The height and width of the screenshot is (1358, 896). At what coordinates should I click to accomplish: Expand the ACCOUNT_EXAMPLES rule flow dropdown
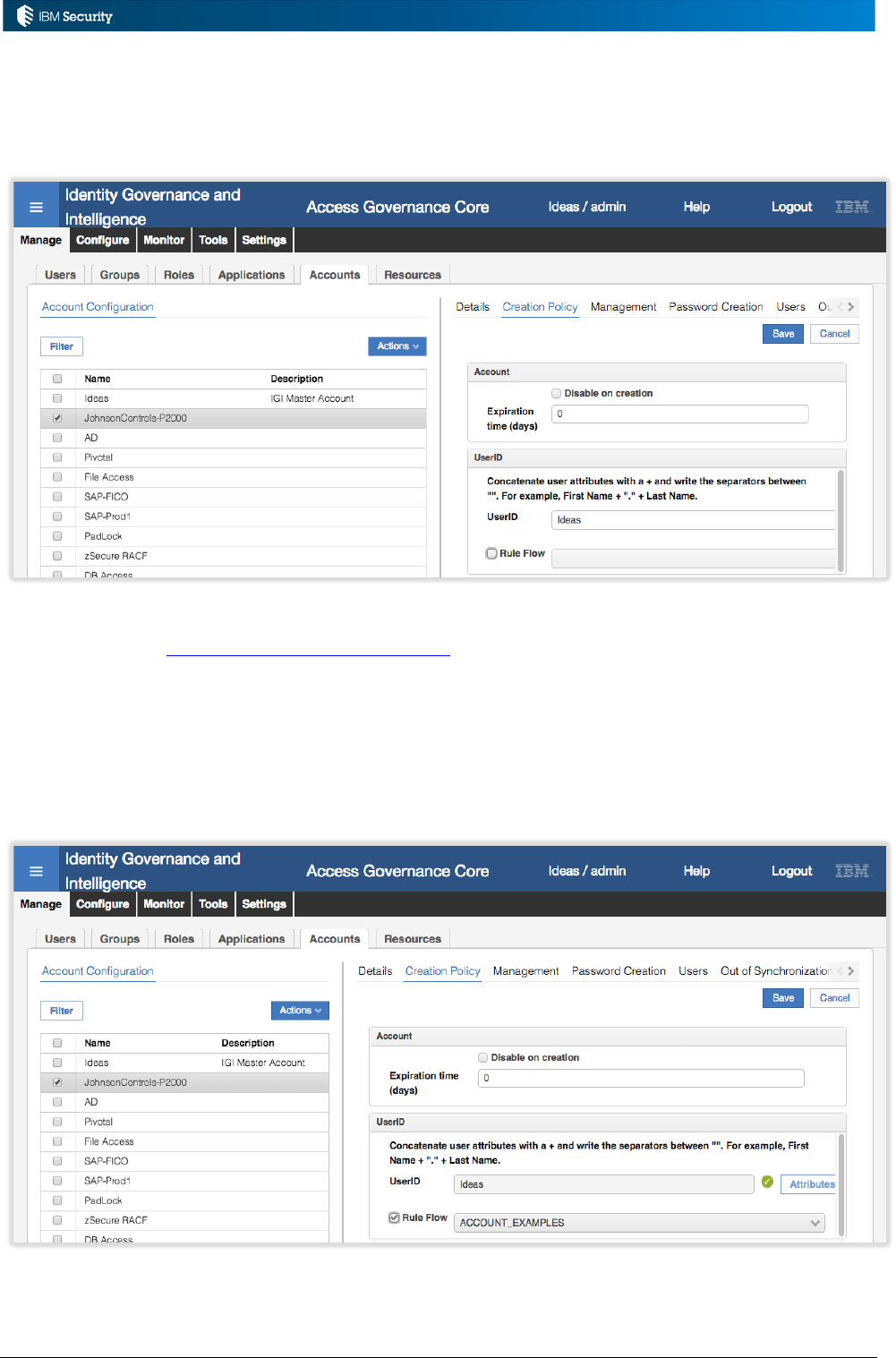639,1223
